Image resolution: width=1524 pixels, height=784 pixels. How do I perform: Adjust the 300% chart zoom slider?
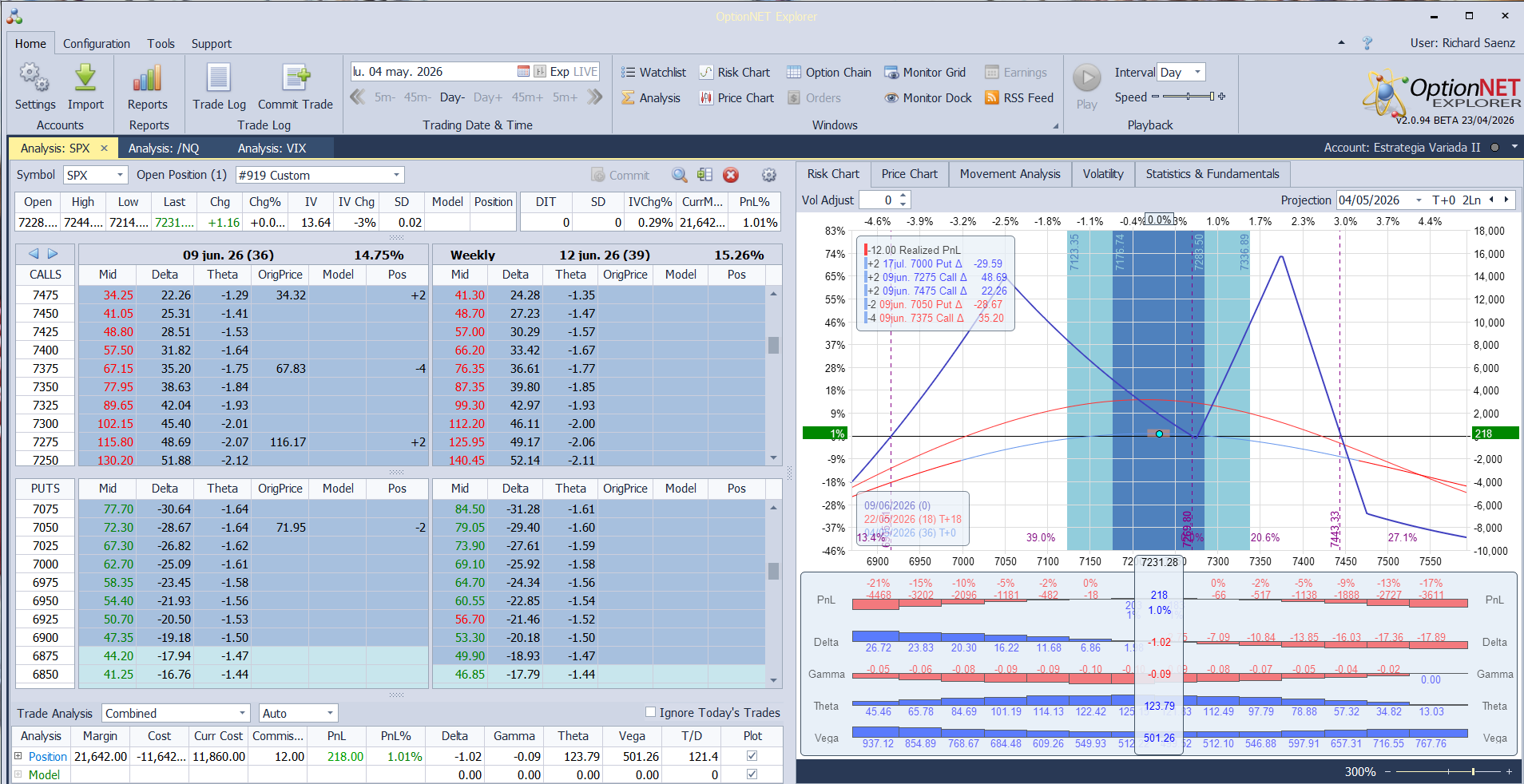click(x=1447, y=771)
